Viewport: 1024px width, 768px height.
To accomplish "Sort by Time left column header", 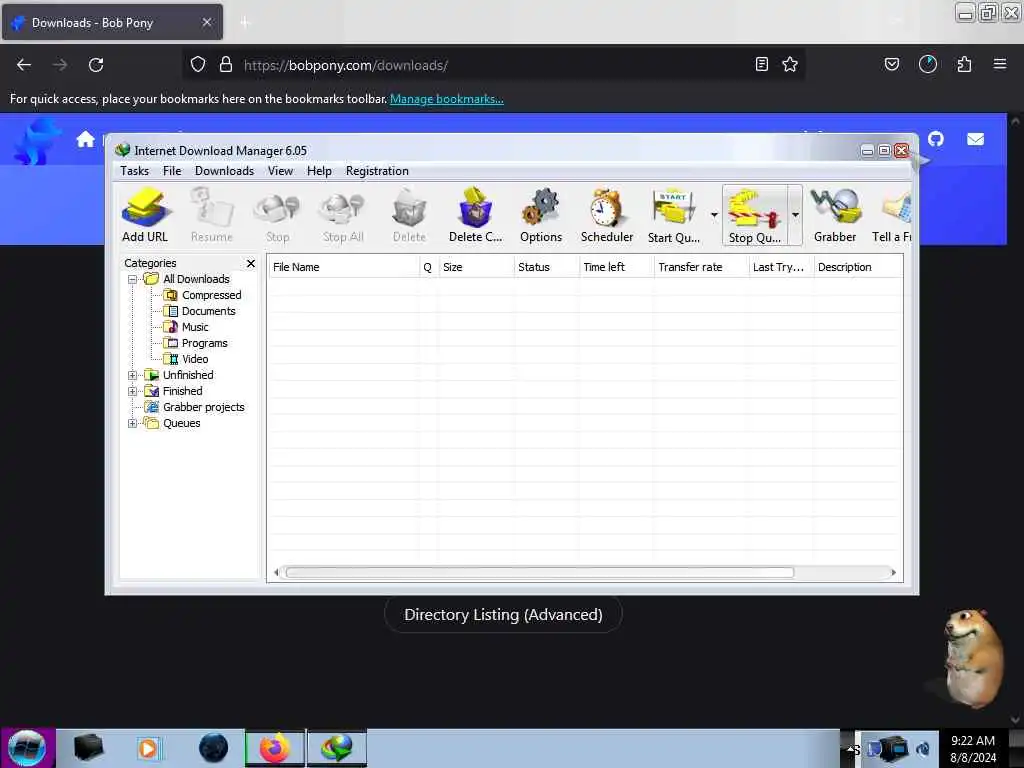I will [617, 267].
